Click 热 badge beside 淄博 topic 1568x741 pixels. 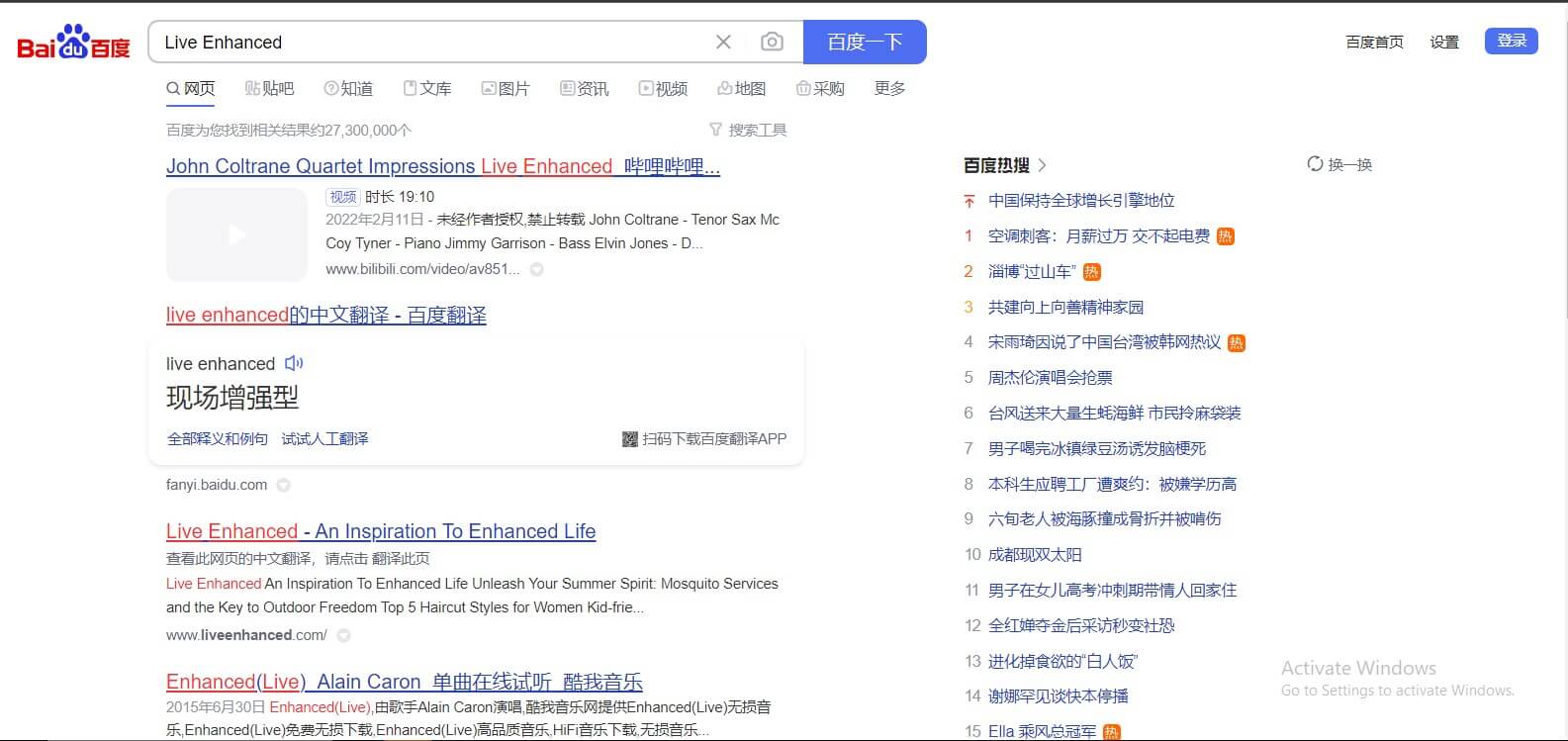(1091, 271)
